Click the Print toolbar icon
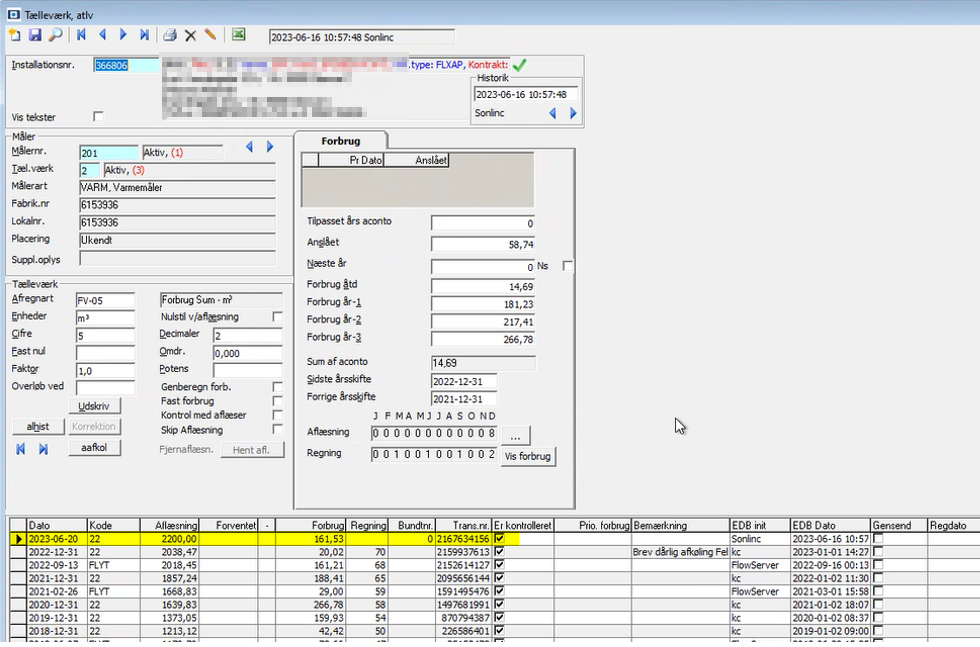Image resolution: width=980 pixels, height=647 pixels. 169,35
